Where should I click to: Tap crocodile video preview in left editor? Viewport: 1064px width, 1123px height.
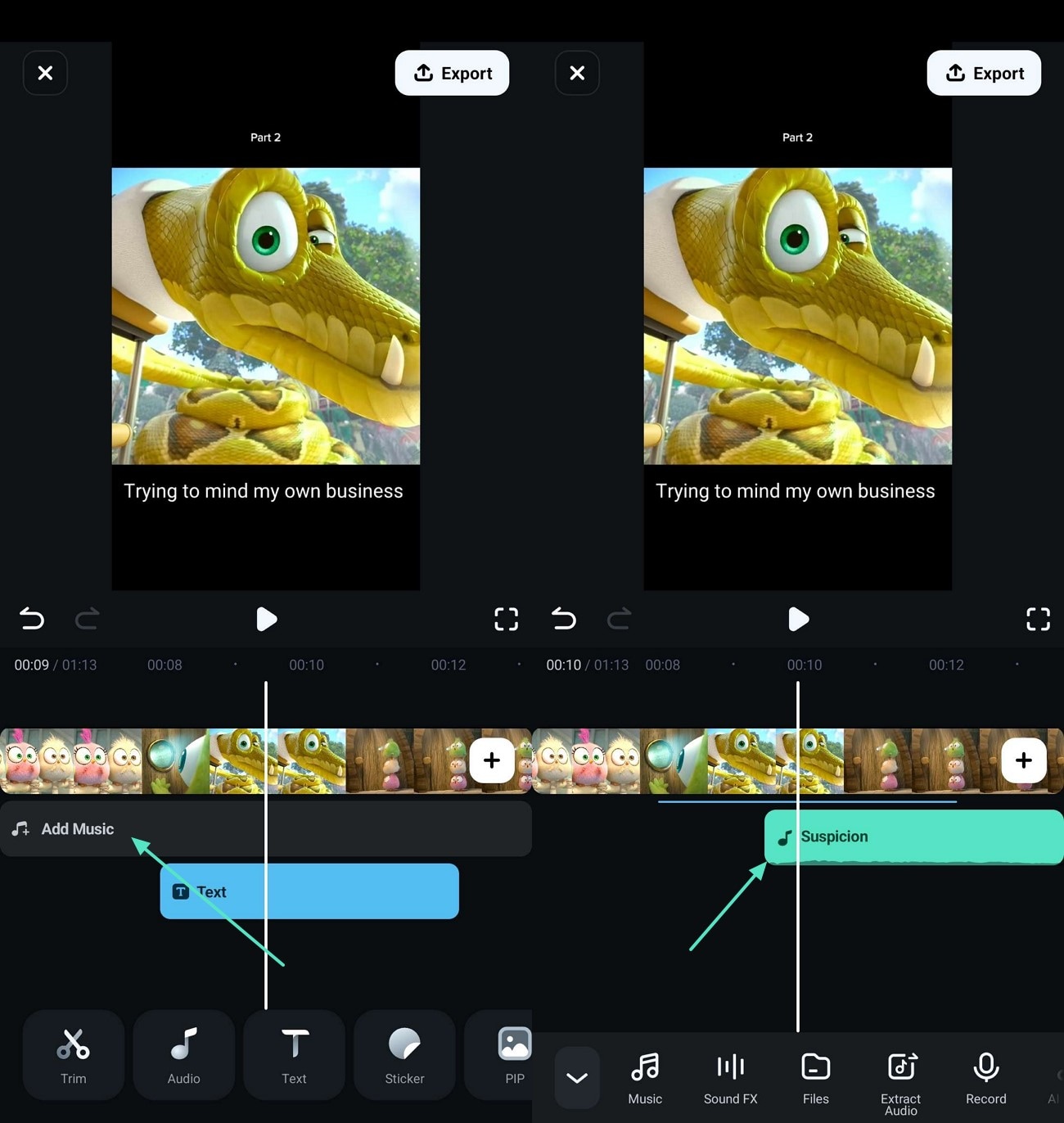(266, 316)
